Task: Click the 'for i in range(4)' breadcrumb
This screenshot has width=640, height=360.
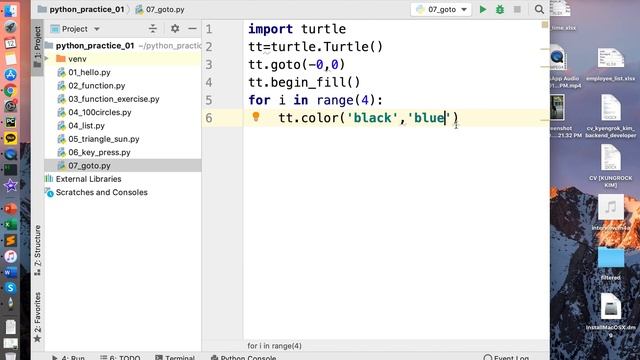Action: (x=274, y=346)
